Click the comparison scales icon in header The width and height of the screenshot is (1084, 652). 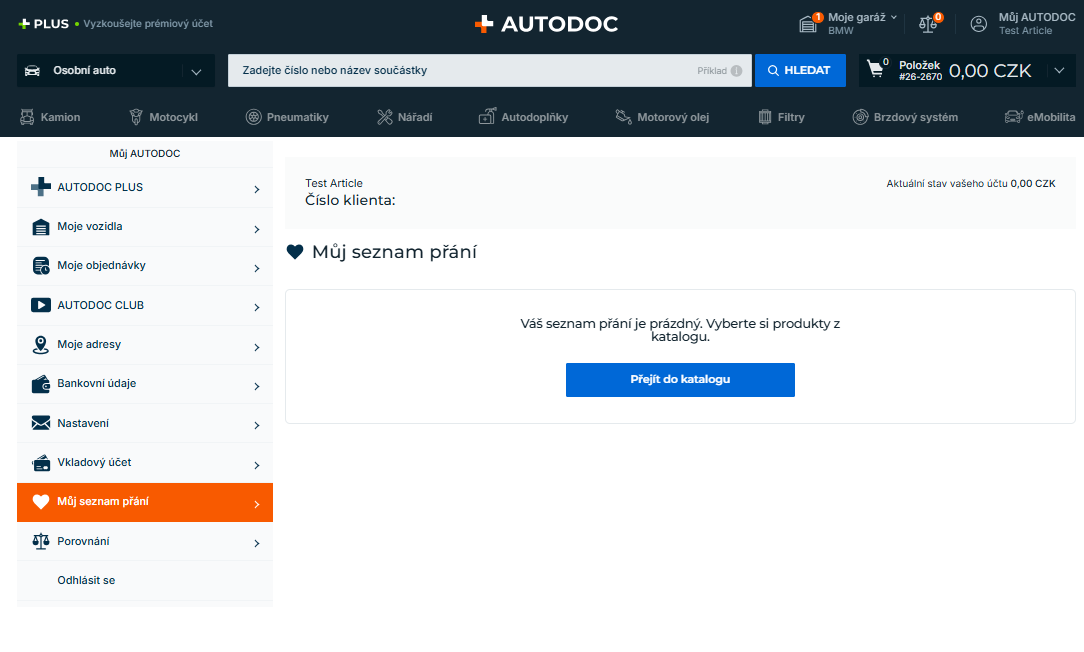929,24
